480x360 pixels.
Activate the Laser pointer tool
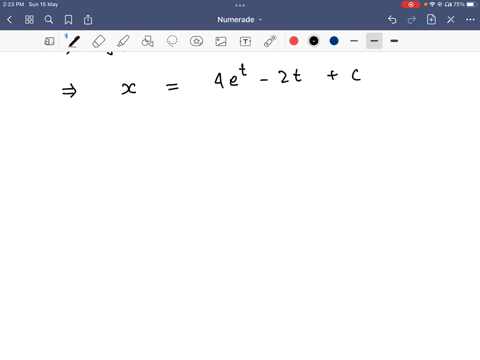(x=270, y=41)
